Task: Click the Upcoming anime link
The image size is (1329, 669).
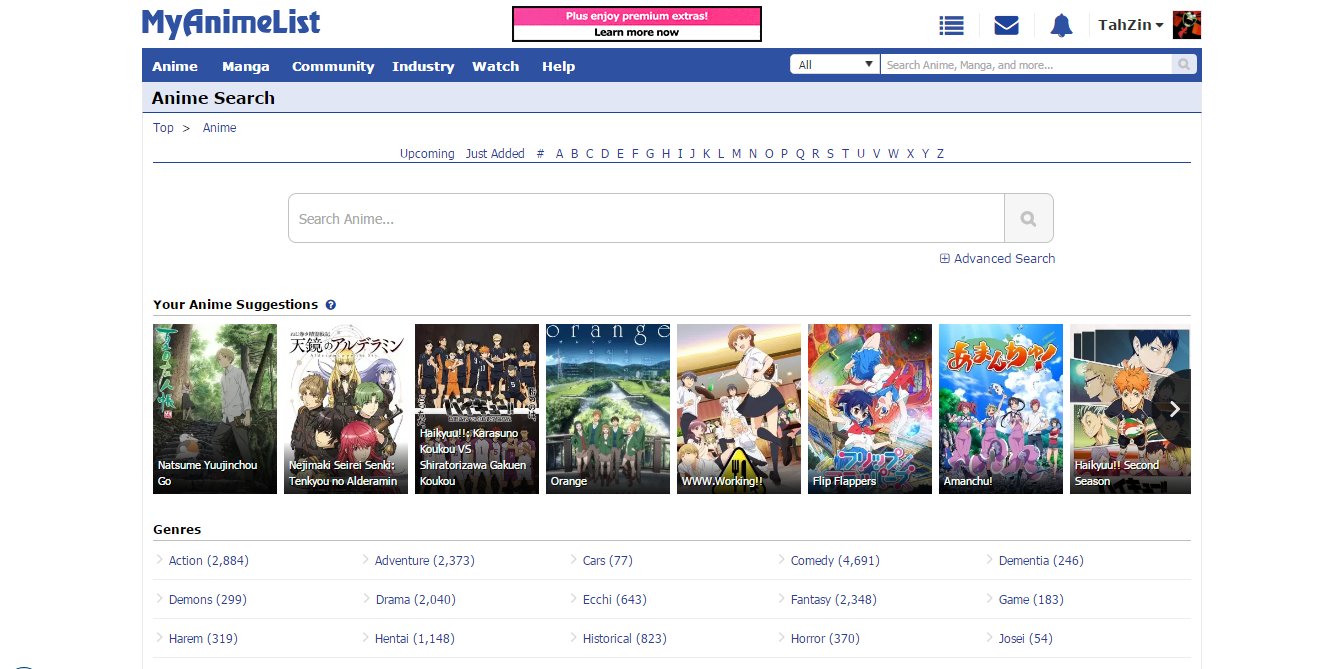Action: coord(427,154)
